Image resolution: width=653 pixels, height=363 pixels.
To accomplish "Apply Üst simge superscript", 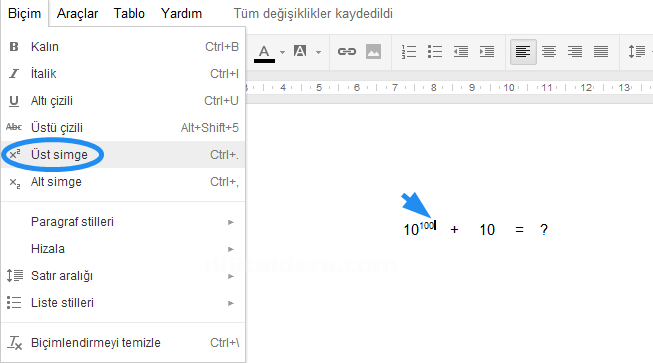I will coord(123,154).
